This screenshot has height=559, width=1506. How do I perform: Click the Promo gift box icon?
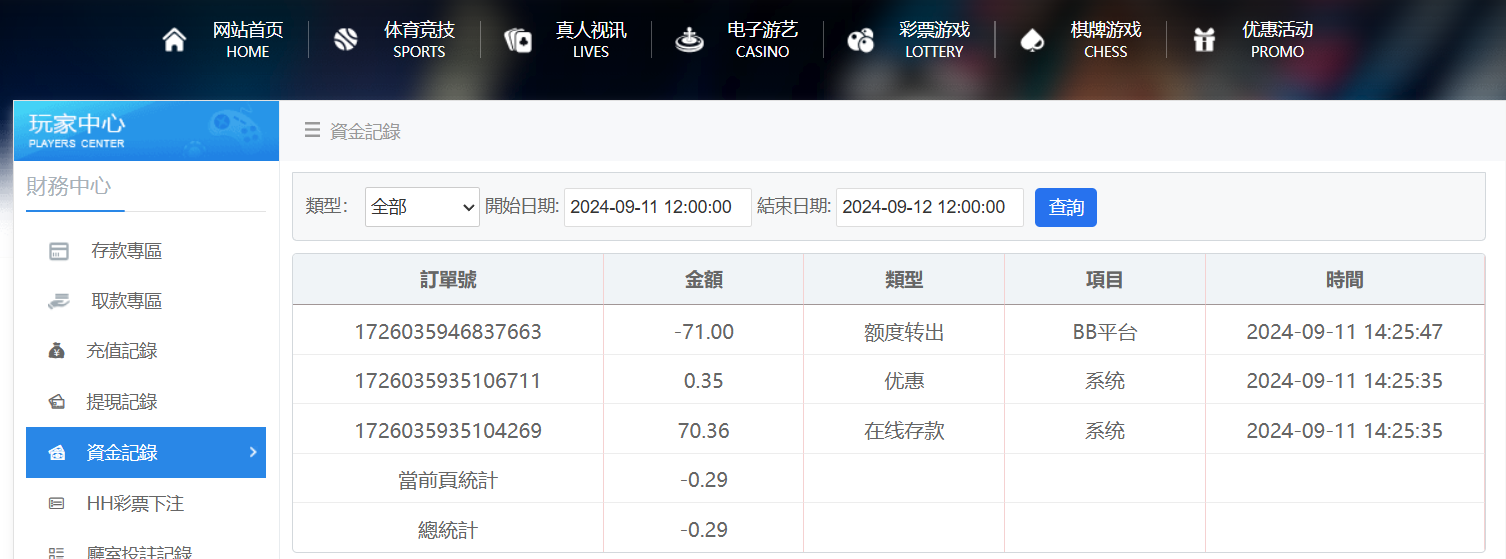(1203, 40)
